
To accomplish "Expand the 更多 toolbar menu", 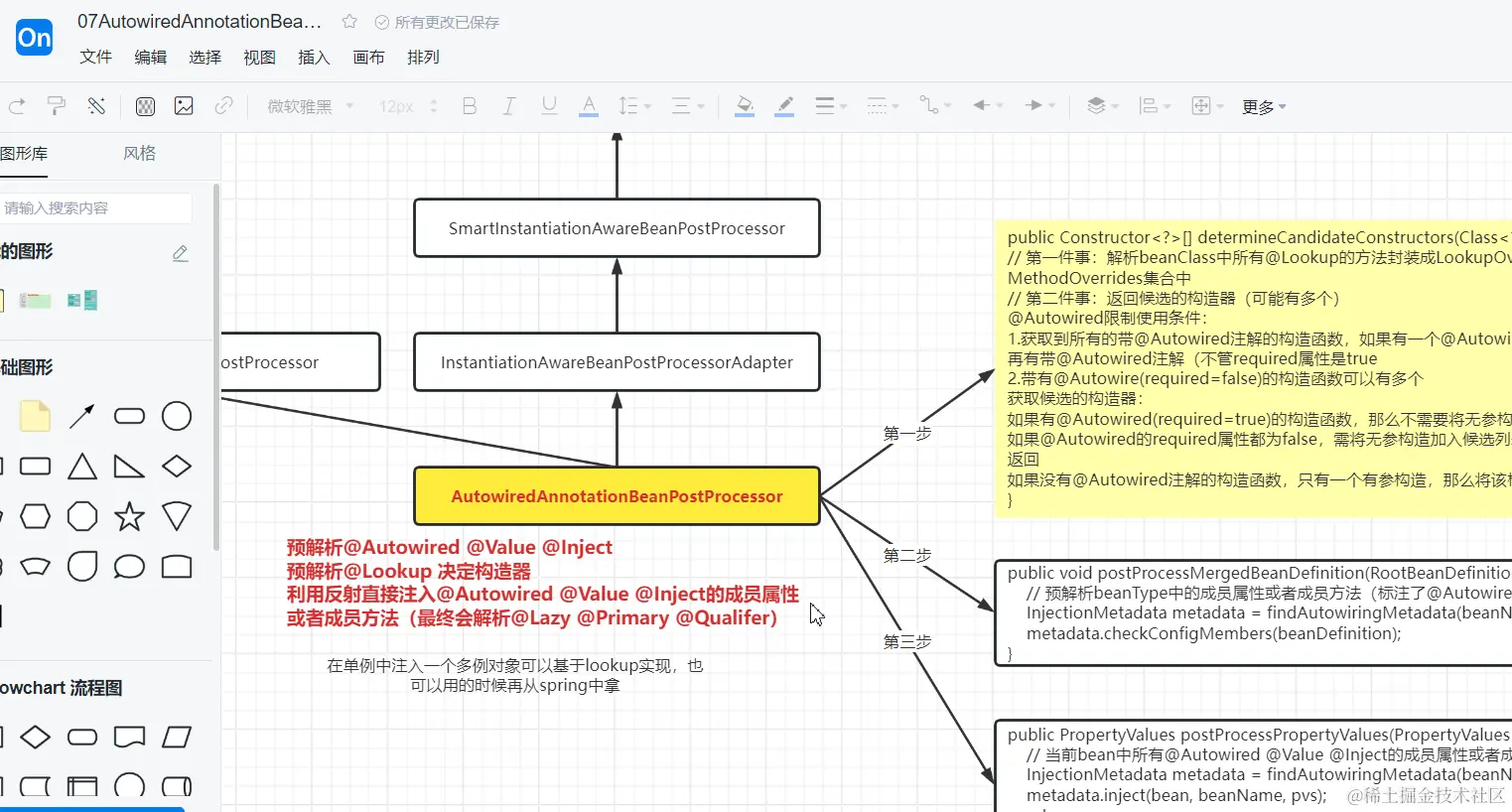I will point(1264,107).
